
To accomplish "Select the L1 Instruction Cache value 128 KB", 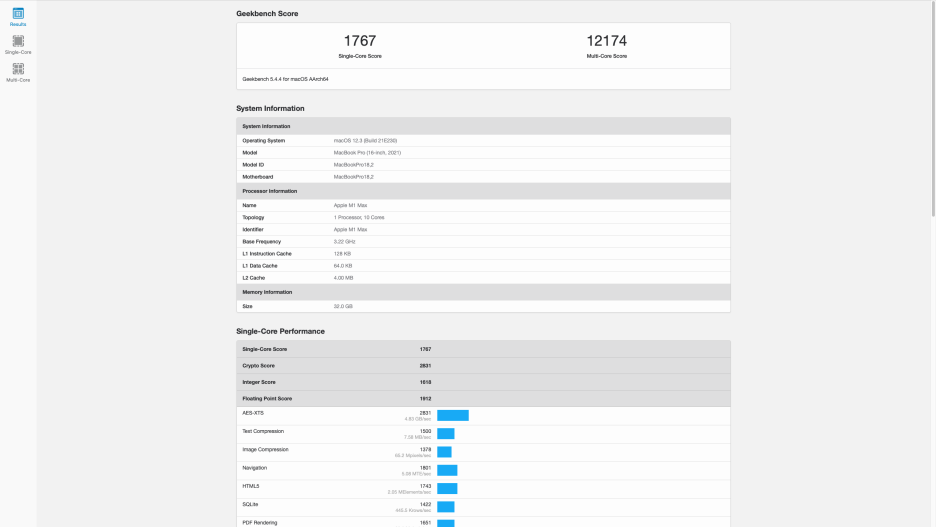I will click(x=342, y=254).
